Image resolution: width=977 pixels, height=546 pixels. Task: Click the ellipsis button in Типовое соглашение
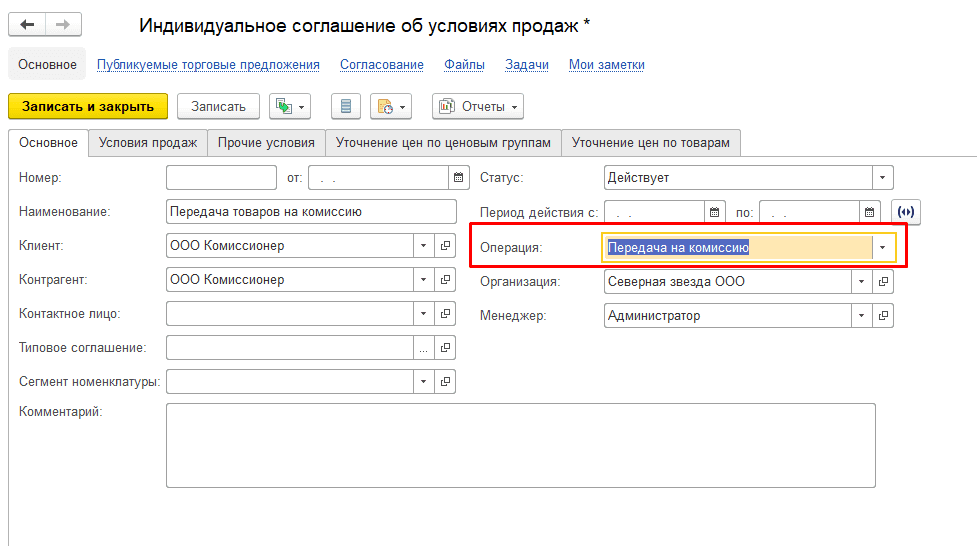click(x=424, y=348)
